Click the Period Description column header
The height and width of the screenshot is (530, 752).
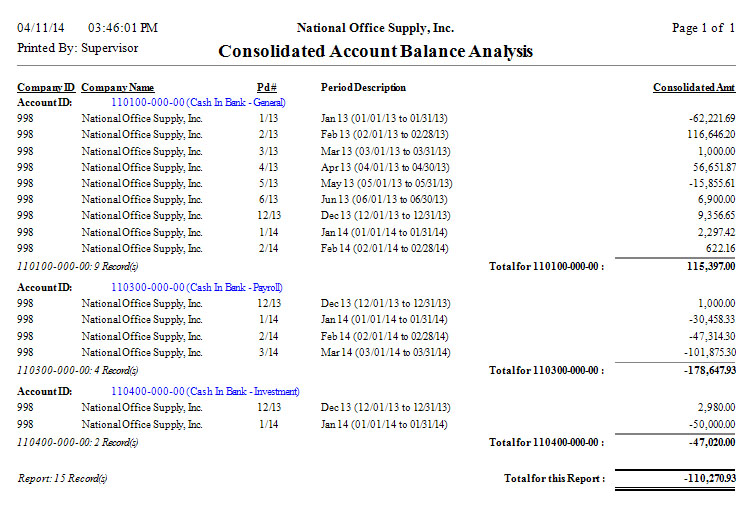tap(363, 88)
